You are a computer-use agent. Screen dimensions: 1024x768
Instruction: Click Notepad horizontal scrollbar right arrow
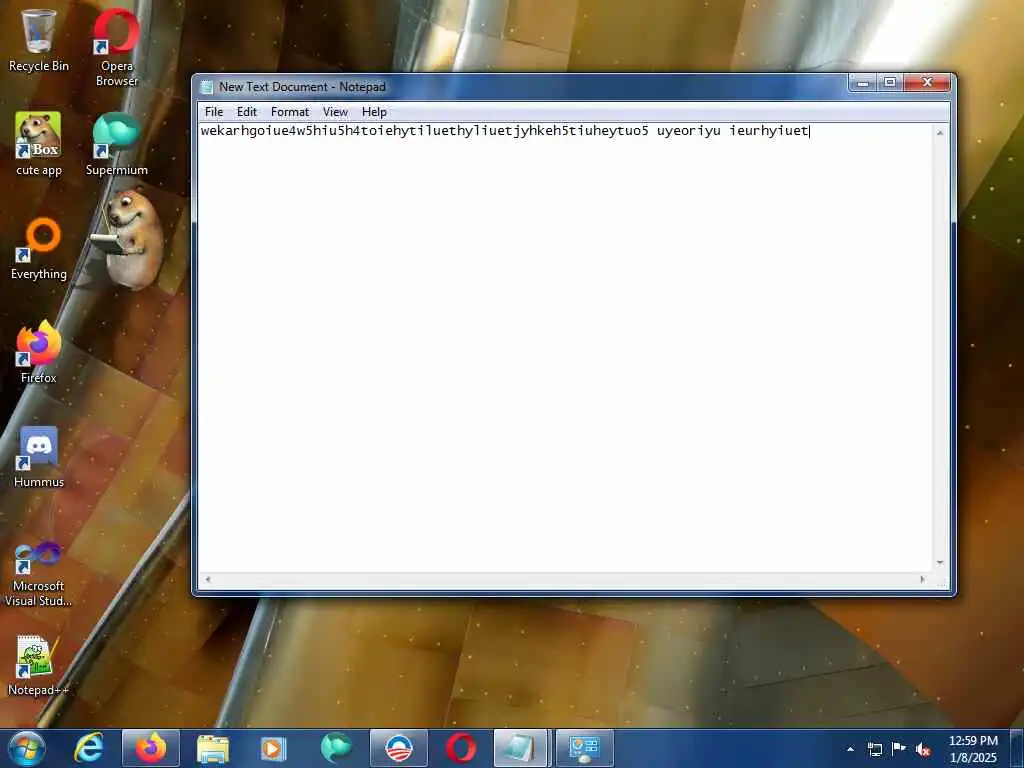click(922, 579)
